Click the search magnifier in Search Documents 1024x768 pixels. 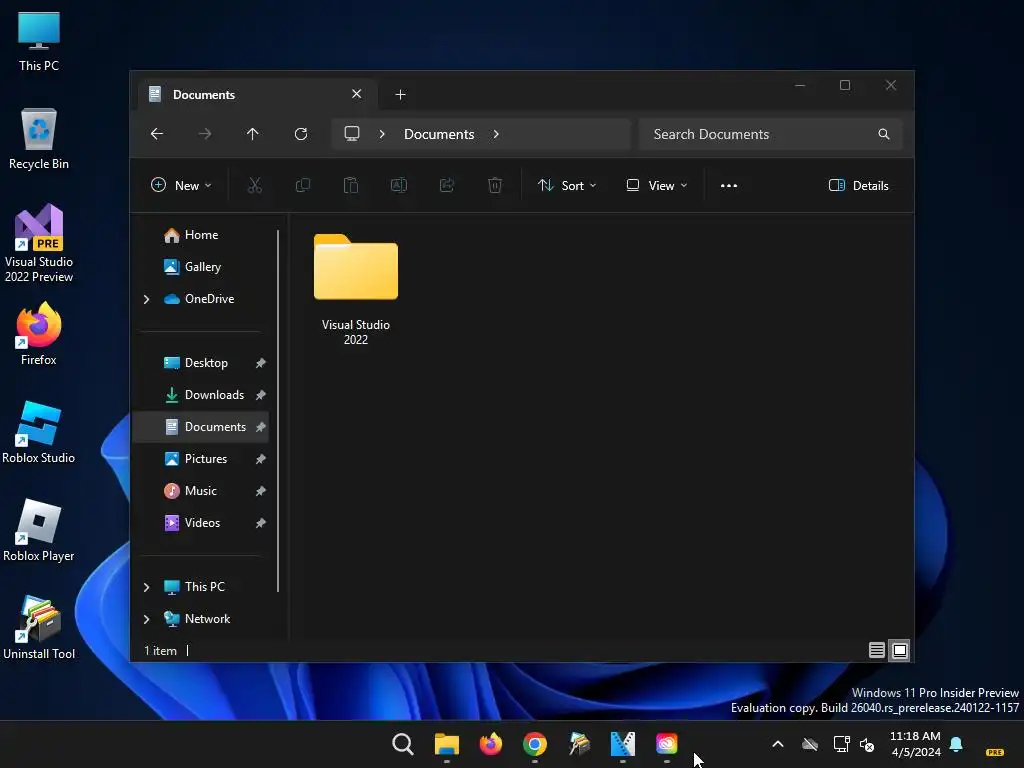click(x=884, y=134)
